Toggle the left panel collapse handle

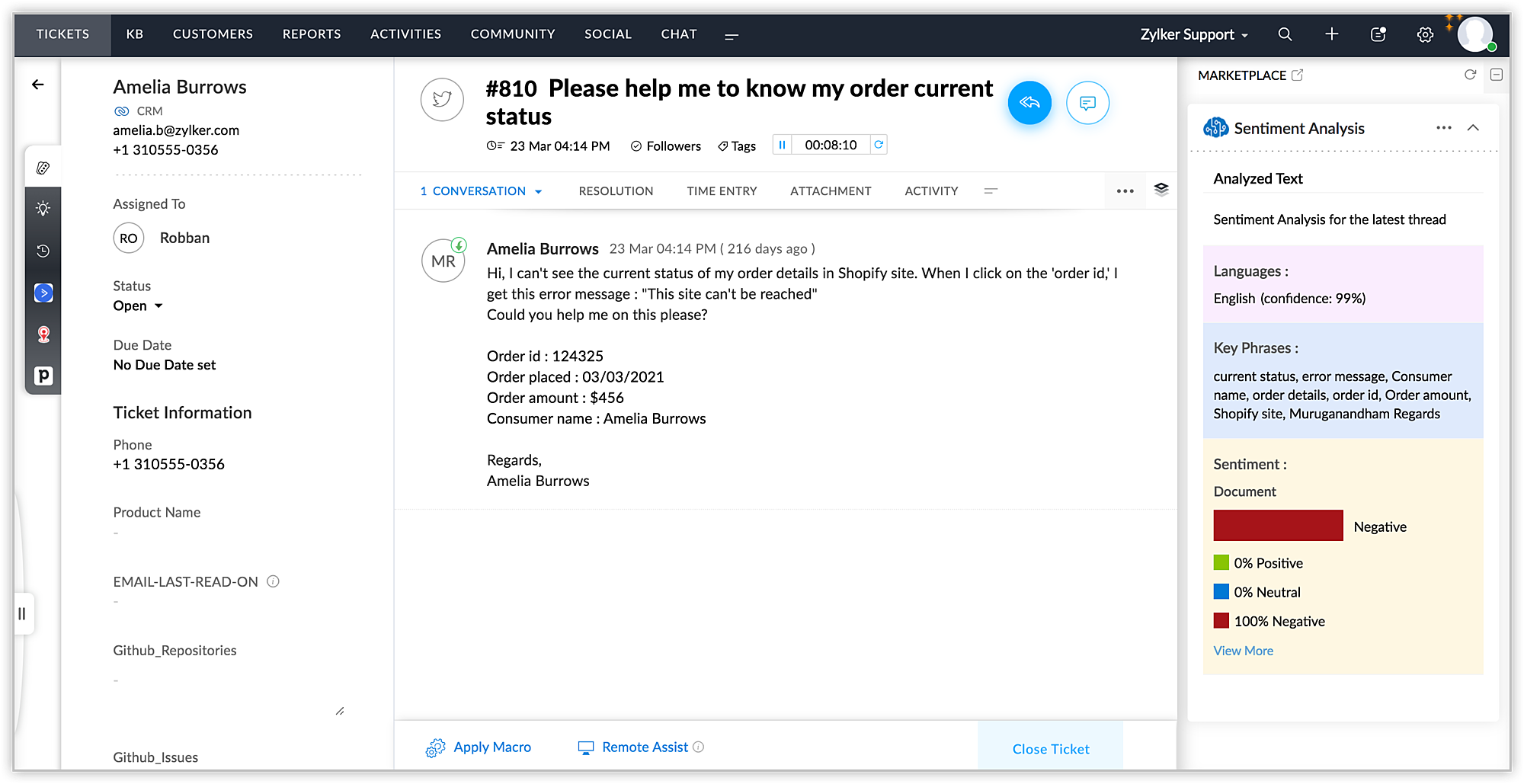(22, 613)
